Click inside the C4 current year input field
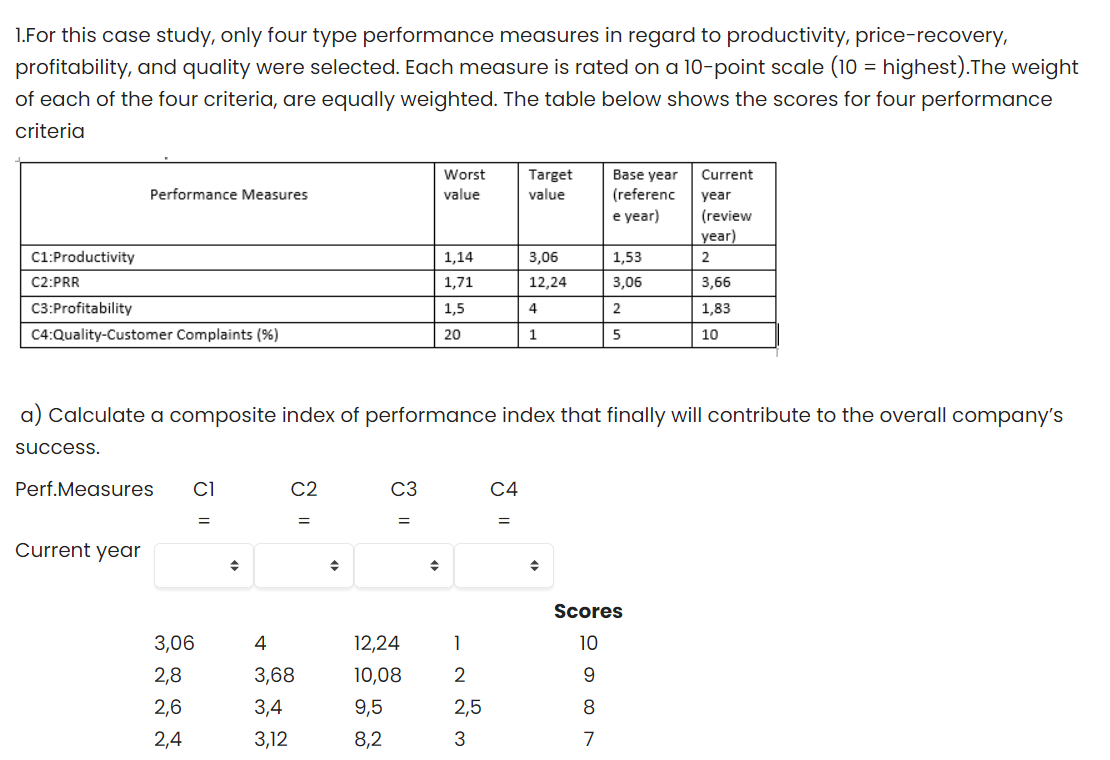This screenshot has width=1110, height=760. click(495, 565)
